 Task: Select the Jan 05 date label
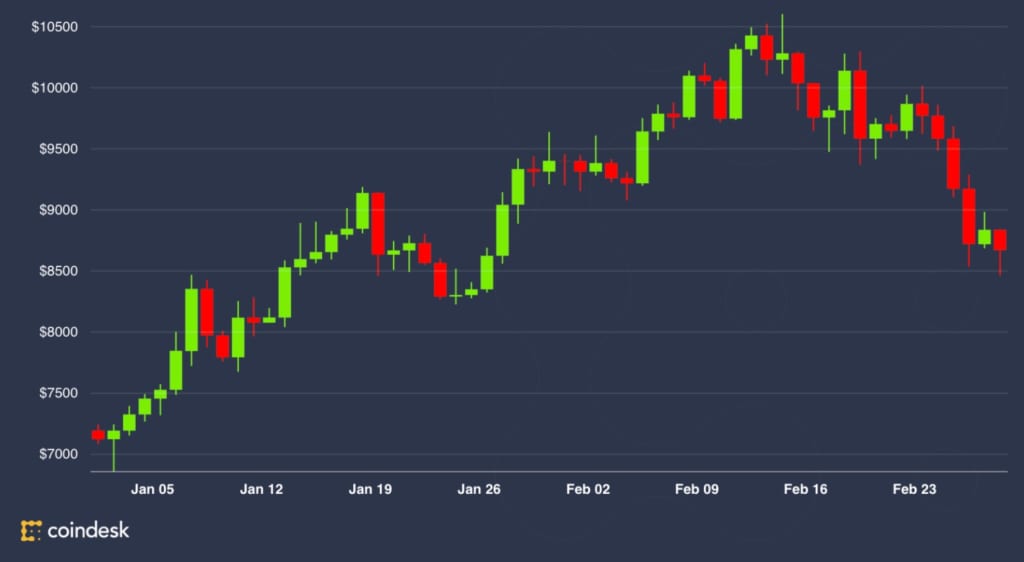click(x=153, y=489)
